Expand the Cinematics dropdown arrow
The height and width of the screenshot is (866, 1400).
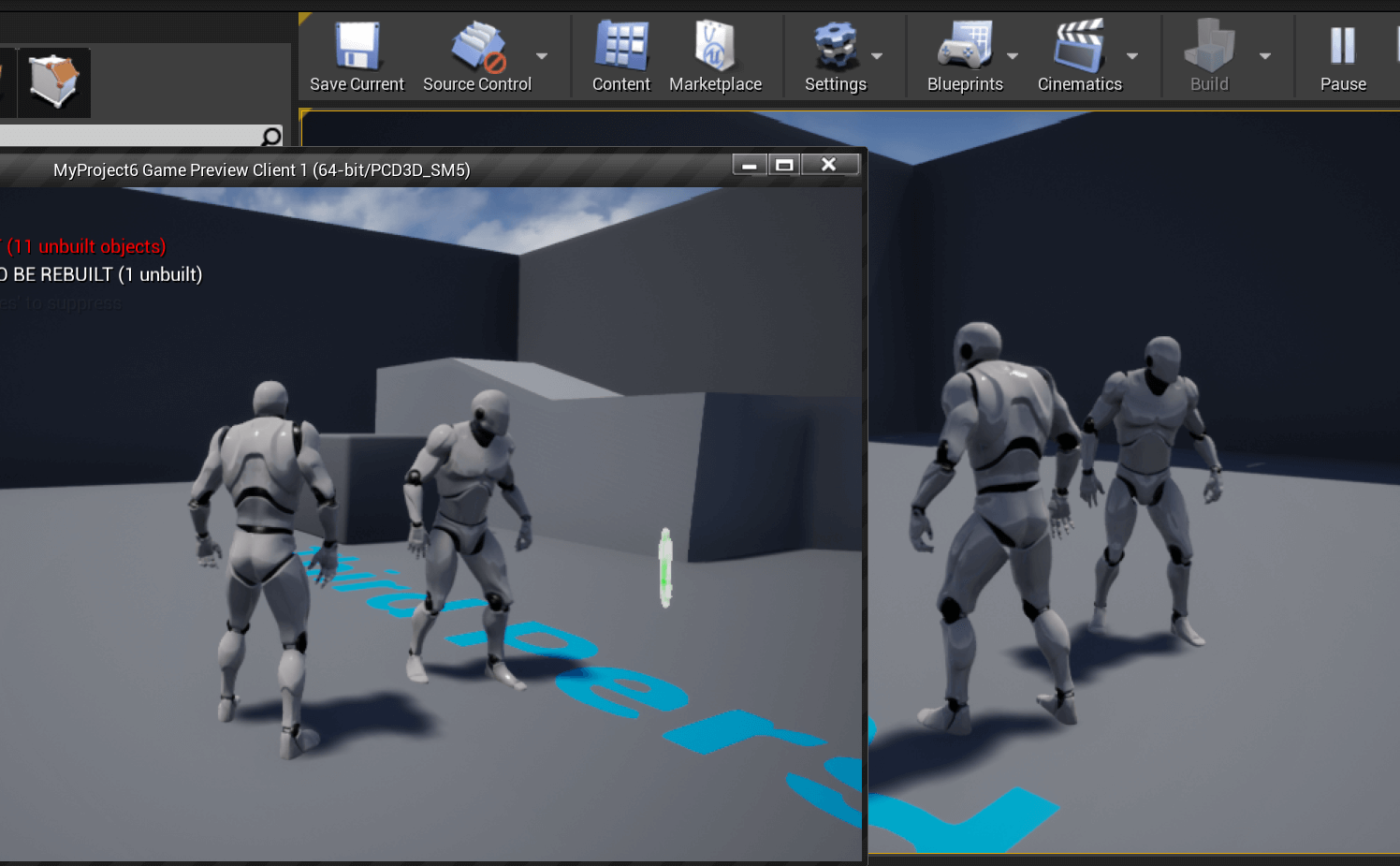1132,56
